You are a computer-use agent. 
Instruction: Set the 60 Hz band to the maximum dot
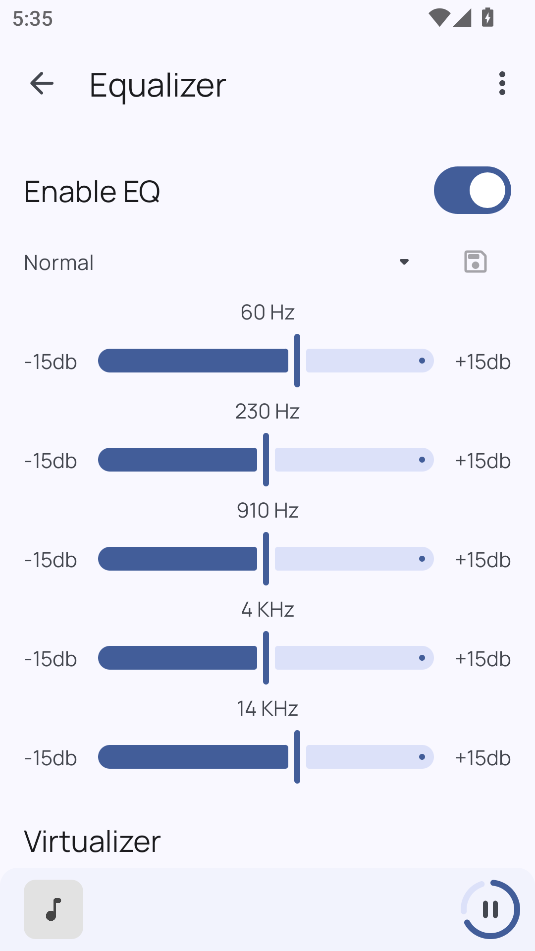pos(422,361)
